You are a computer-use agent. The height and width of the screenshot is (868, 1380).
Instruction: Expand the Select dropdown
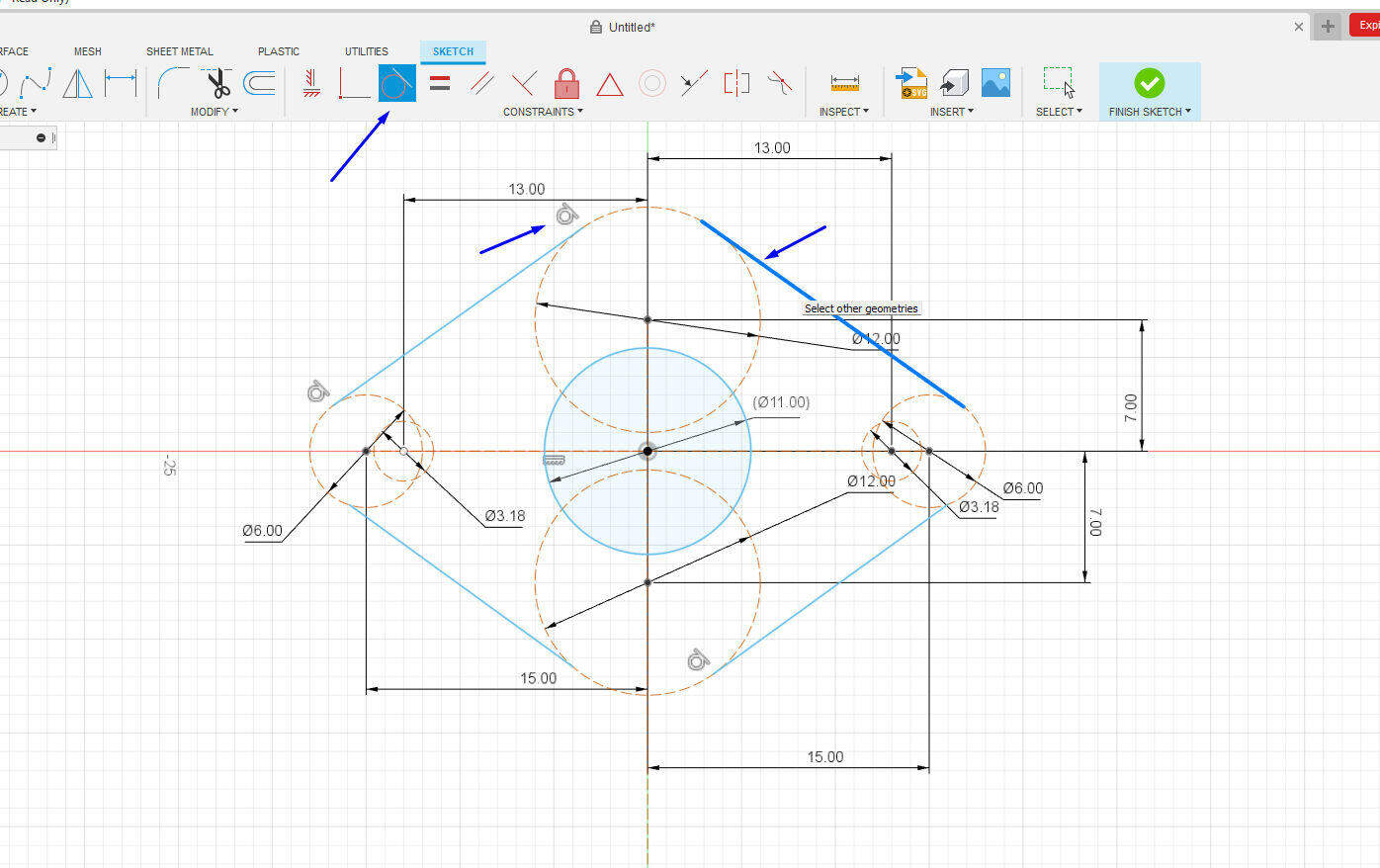coord(1059,112)
